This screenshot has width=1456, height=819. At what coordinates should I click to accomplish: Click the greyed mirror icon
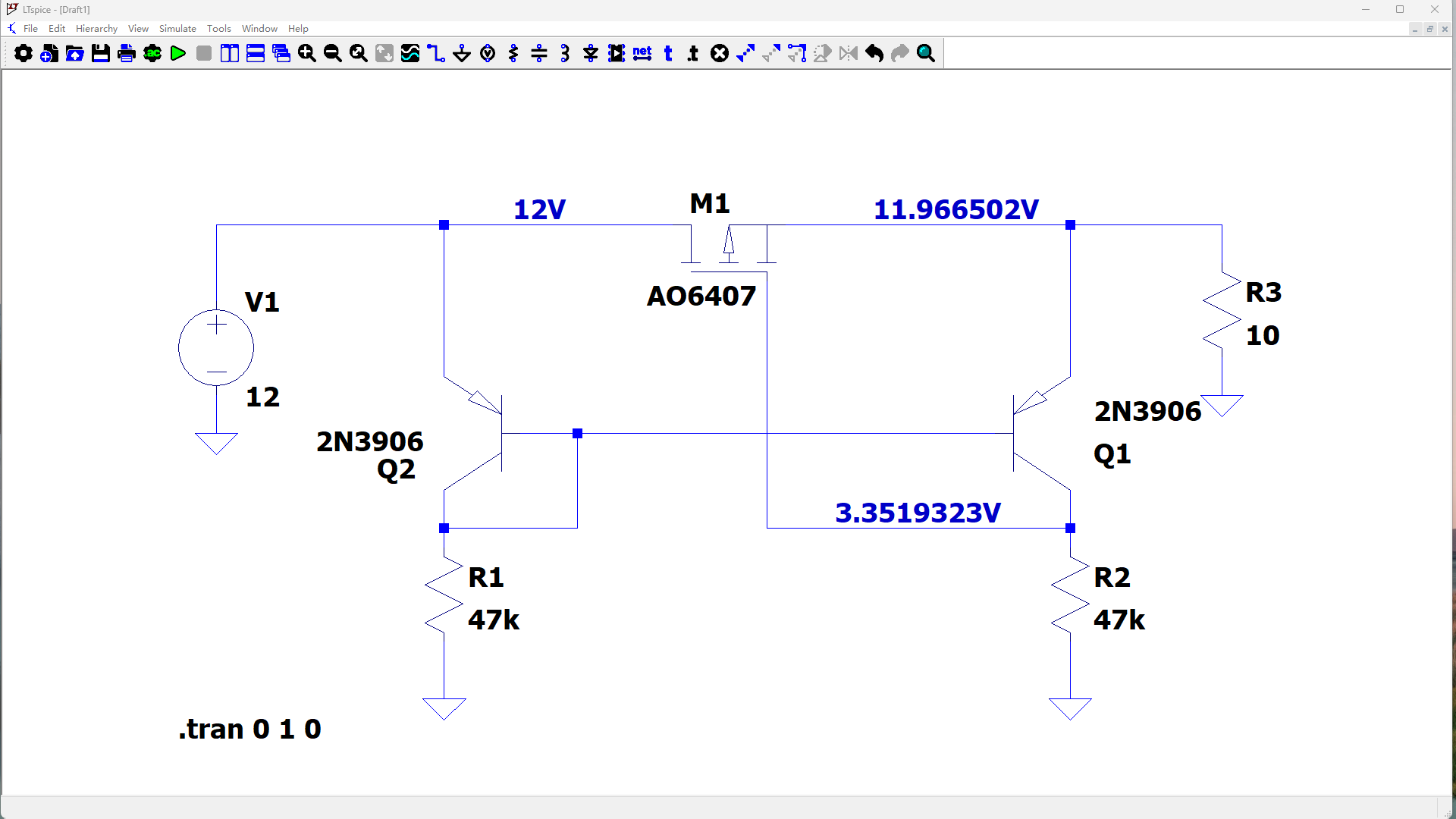point(849,53)
